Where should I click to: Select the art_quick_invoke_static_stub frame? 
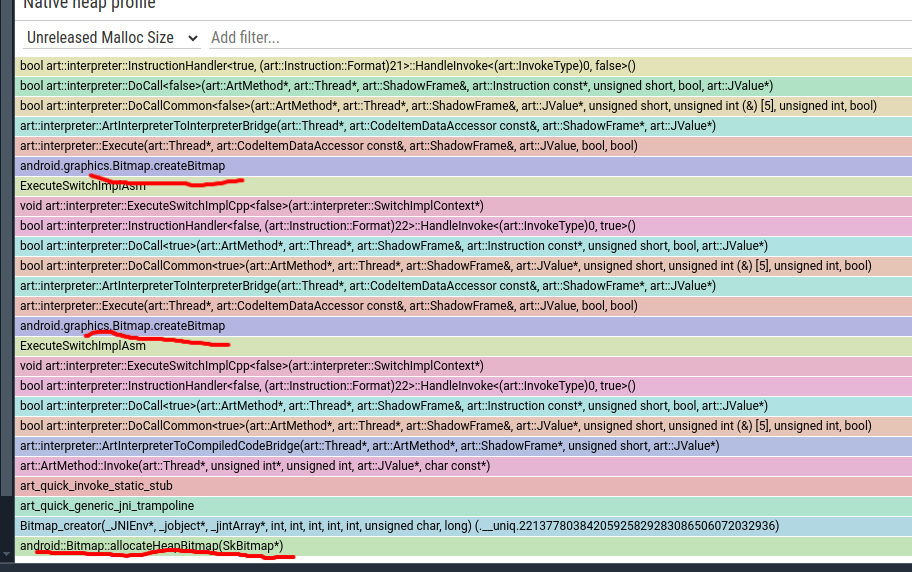[464, 486]
